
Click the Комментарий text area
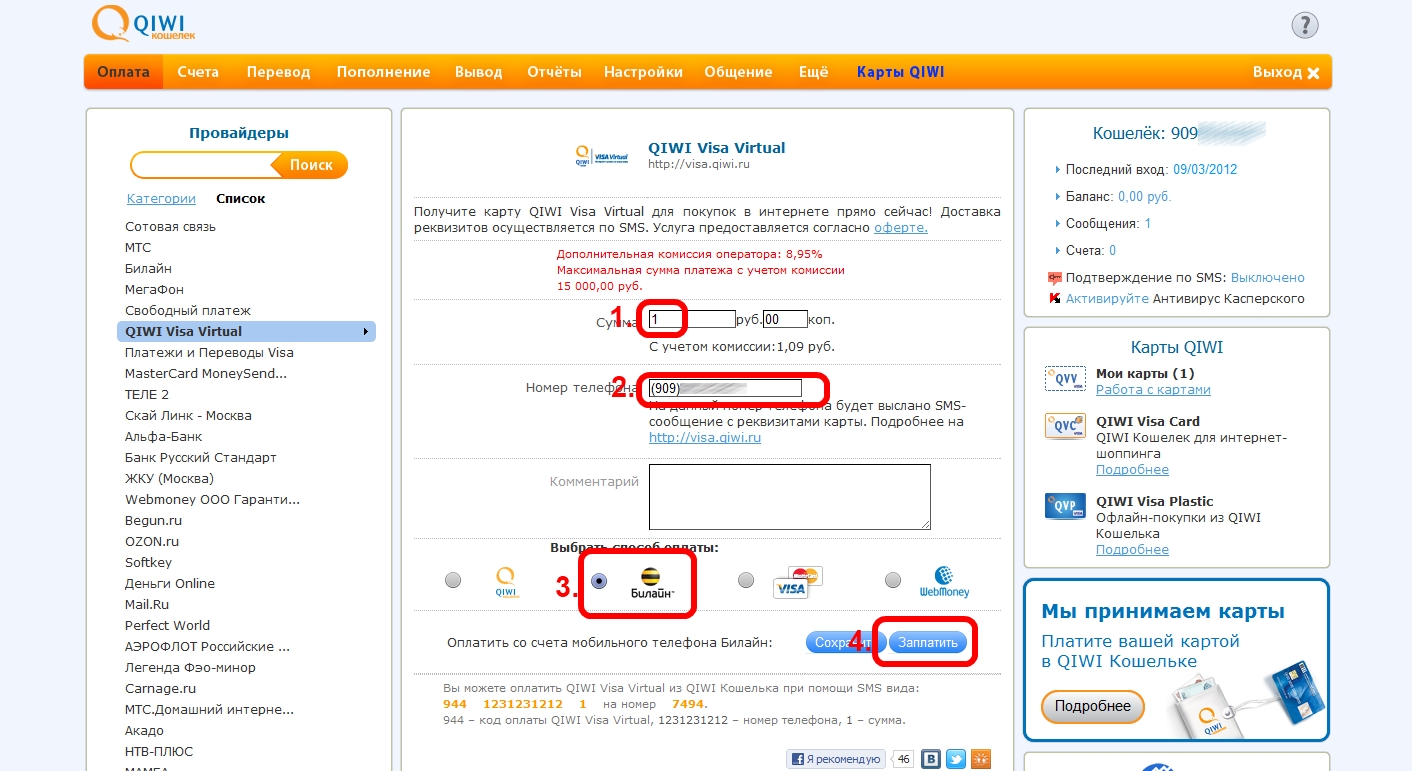790,496
